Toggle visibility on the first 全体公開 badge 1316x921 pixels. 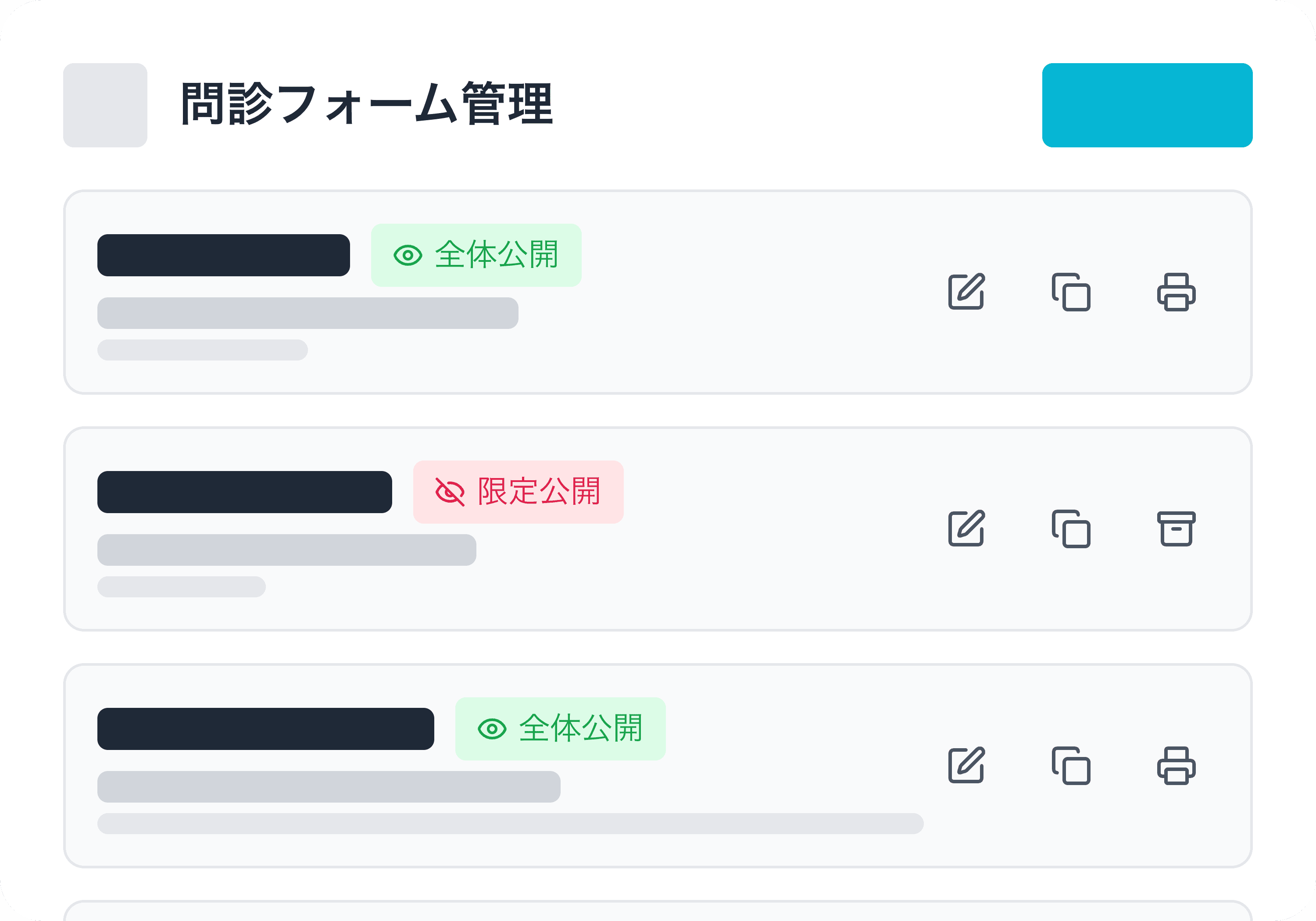click(x=408, y=256)
